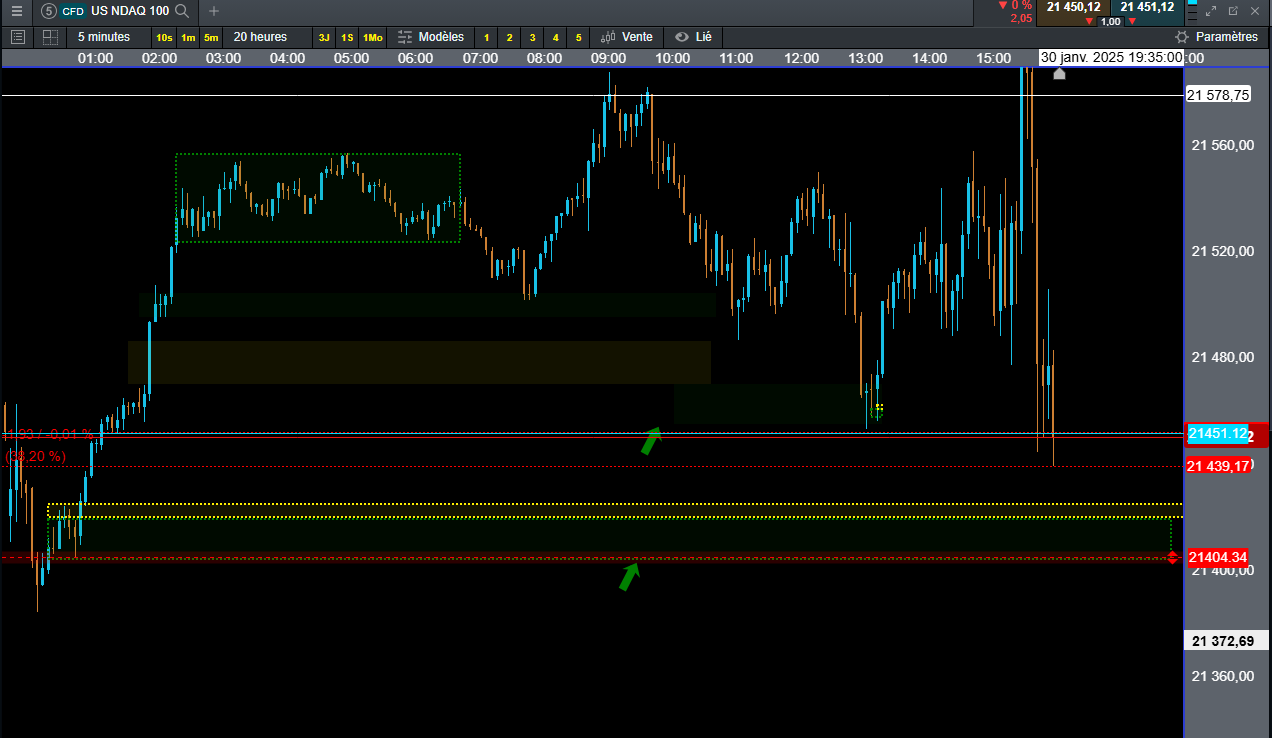Viewport: 1272px width, 738px height.
Task: Open the list panel icon
Action: 17,37
